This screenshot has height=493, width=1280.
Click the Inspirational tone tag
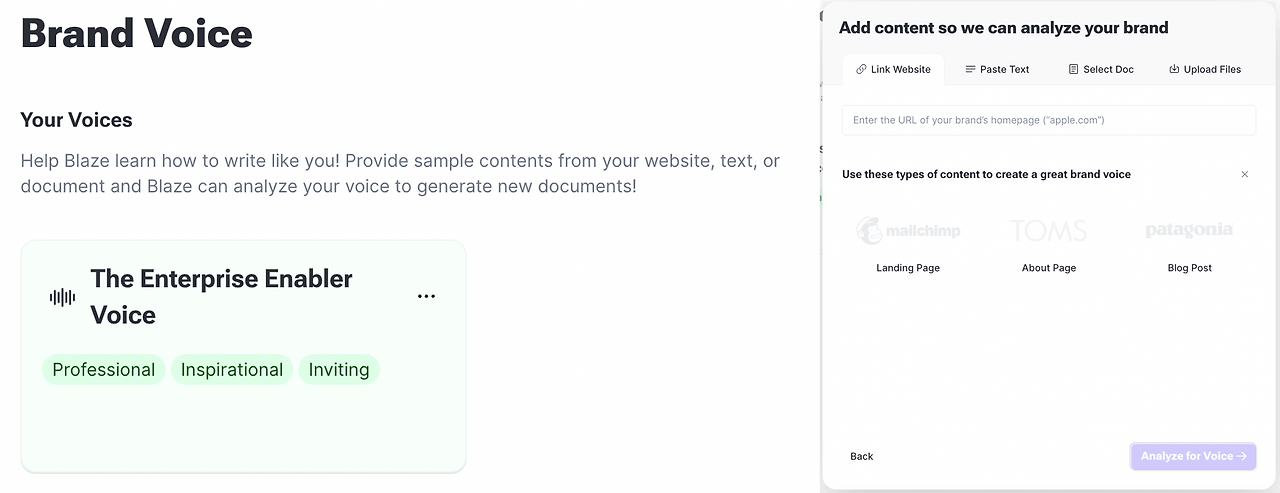232,370
